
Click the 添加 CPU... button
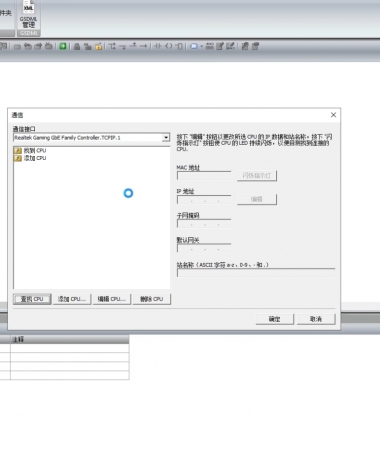[72, 299]
